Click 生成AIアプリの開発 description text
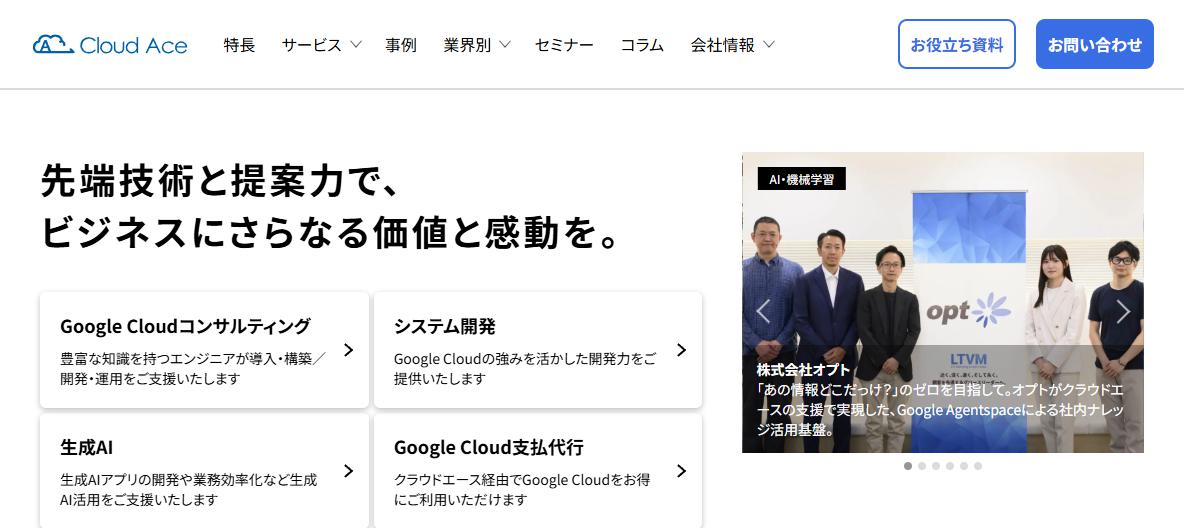The width and height of the screenshot is (1184, 528). pos(189,489)
